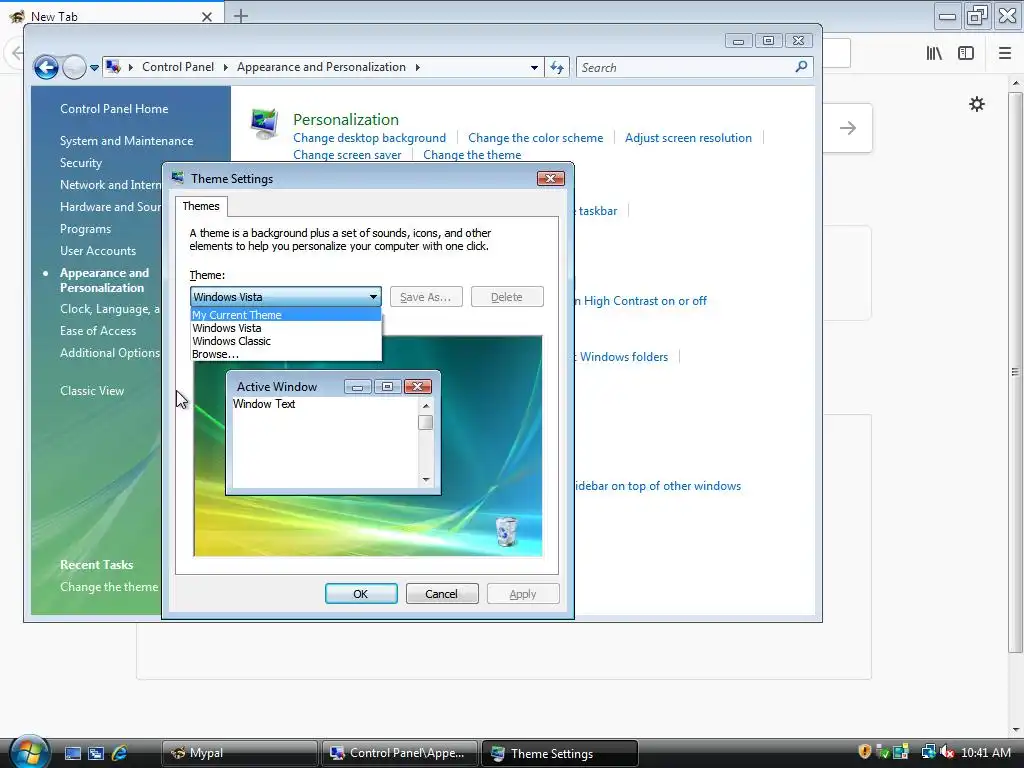This screenshot has height=768, width=1024.
Task: Click Cancel in Theme Settings dialog
Action: click(442, 594)
